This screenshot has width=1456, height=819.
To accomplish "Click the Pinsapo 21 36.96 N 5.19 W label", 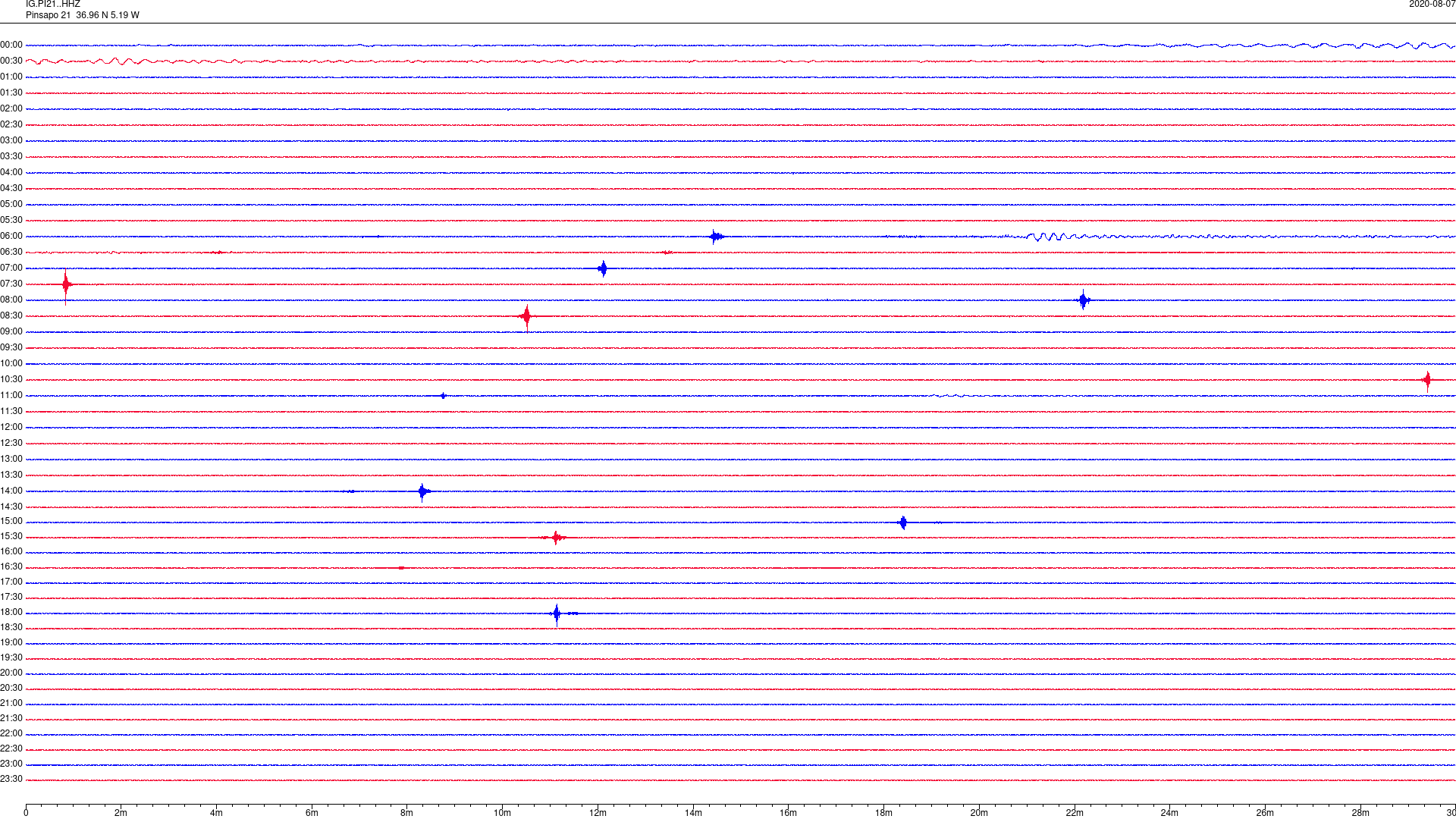I will coord(83,15).
